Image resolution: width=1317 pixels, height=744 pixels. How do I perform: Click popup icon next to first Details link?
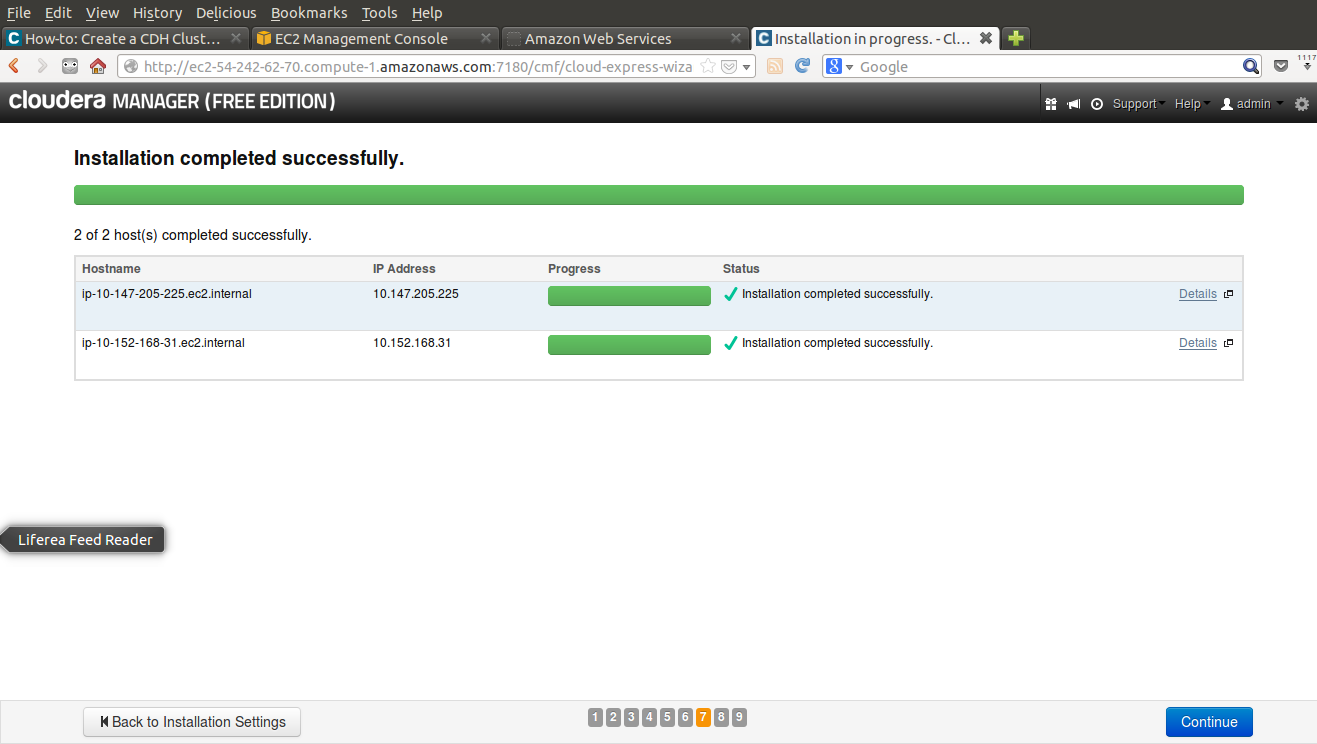click(1228, 294)
